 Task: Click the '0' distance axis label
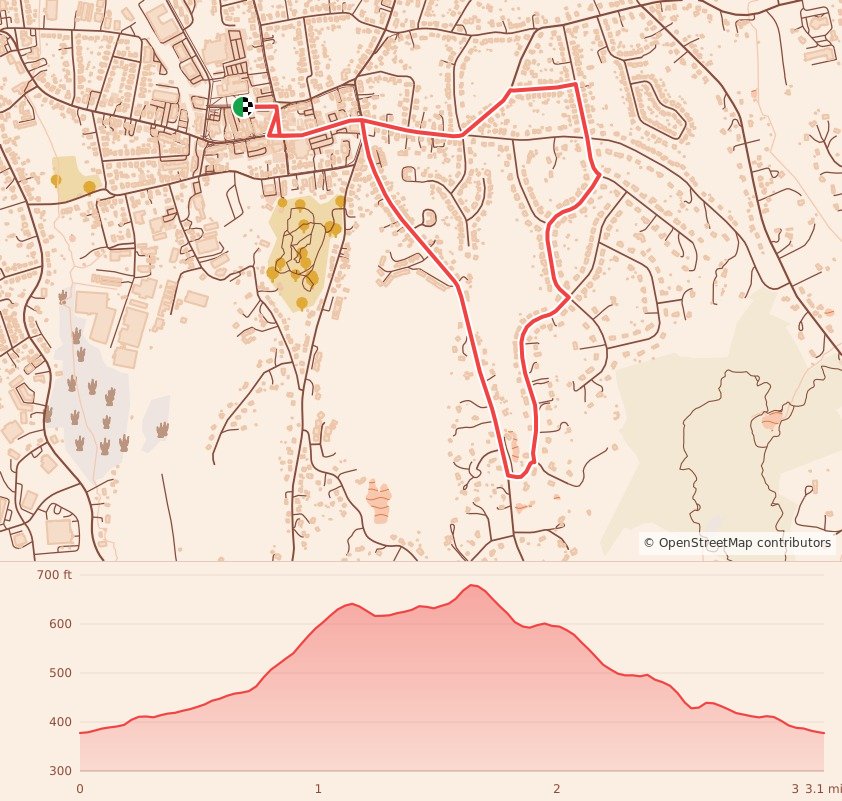80,789
